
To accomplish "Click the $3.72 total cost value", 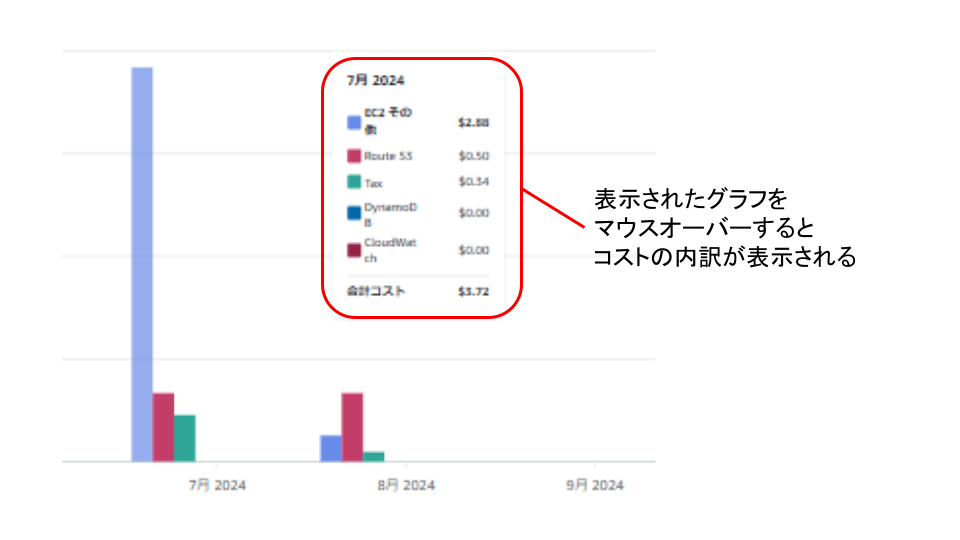I will [x=473, y=291].
